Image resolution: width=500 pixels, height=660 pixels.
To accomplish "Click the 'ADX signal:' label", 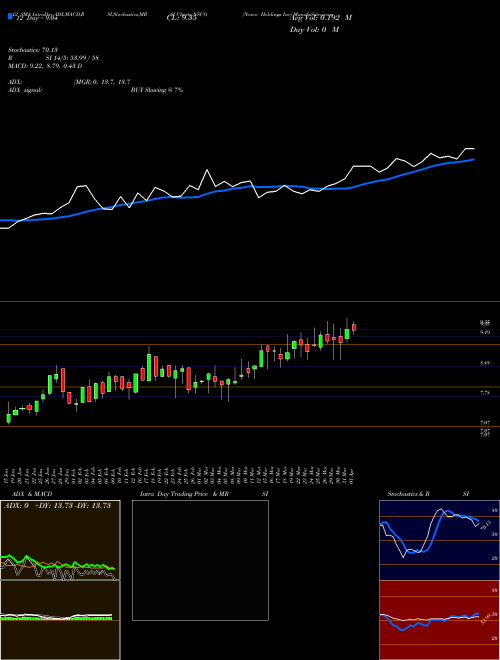I will click(25, 90).
